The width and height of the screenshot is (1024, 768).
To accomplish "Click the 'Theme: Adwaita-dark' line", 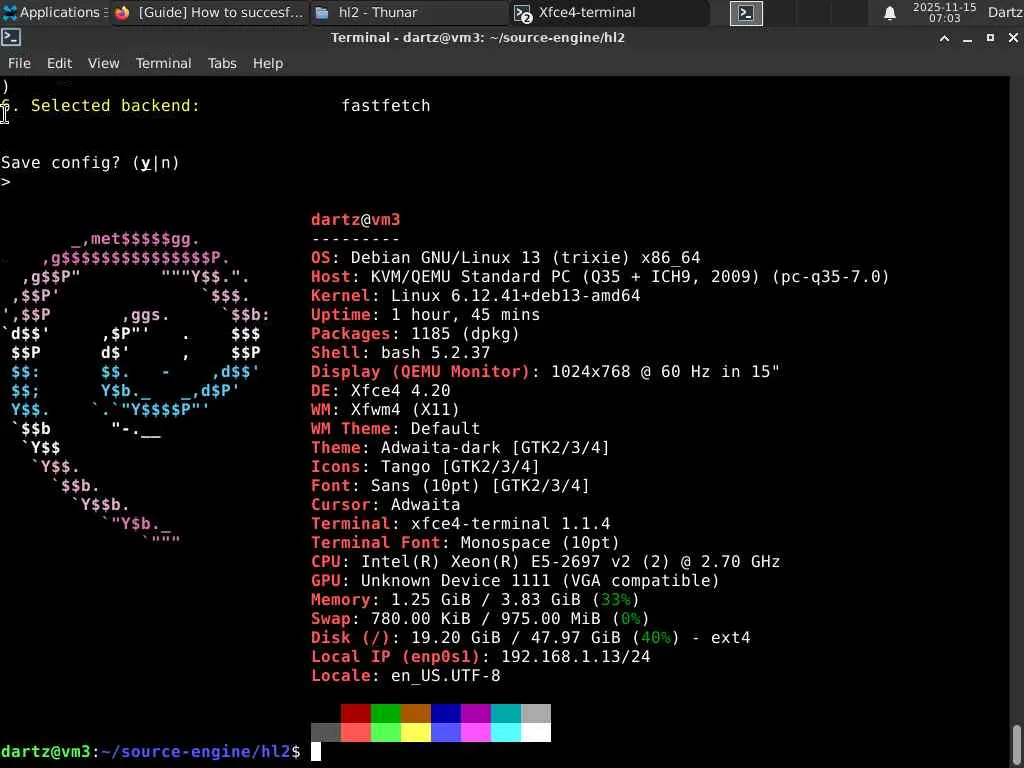I will pyautogui.click(x=460, y=447).
